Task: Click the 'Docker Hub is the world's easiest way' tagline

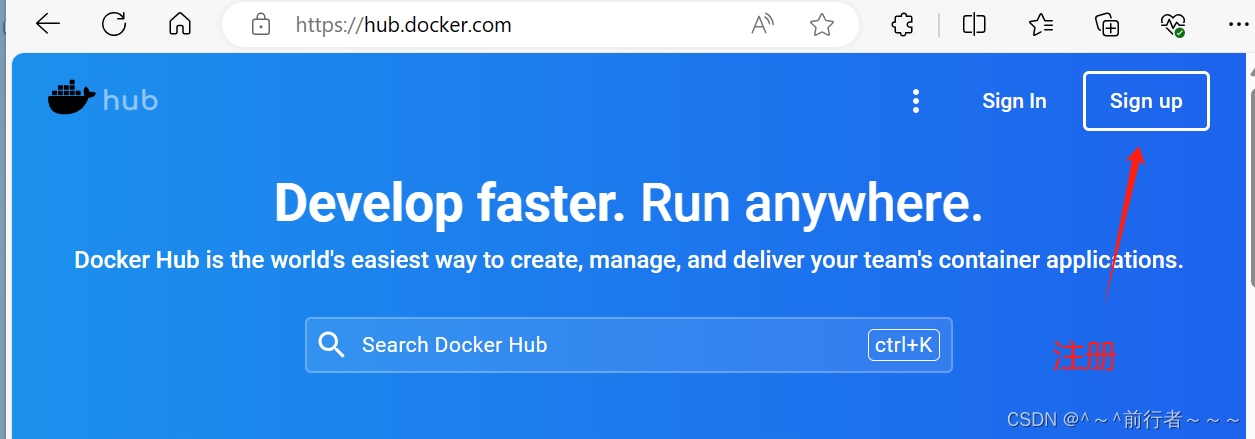Action: [628, 261]
